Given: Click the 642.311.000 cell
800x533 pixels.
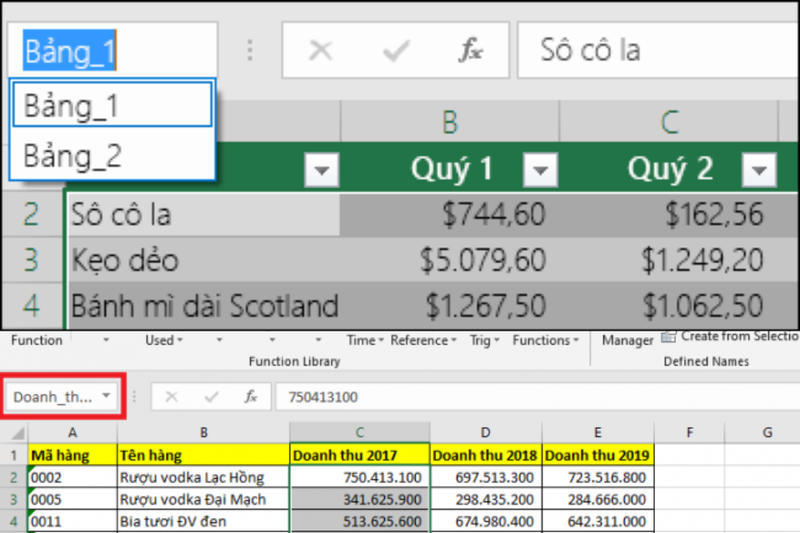Looking at the screenshot, I should [597, 521].
